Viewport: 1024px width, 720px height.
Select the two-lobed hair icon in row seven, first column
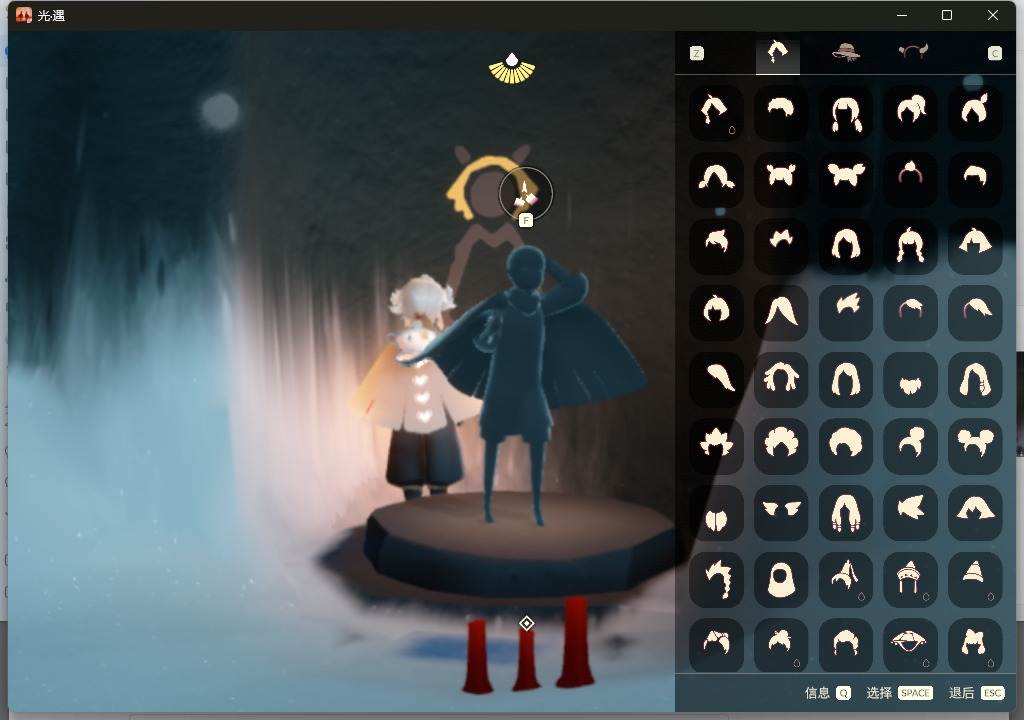point(716,513)
